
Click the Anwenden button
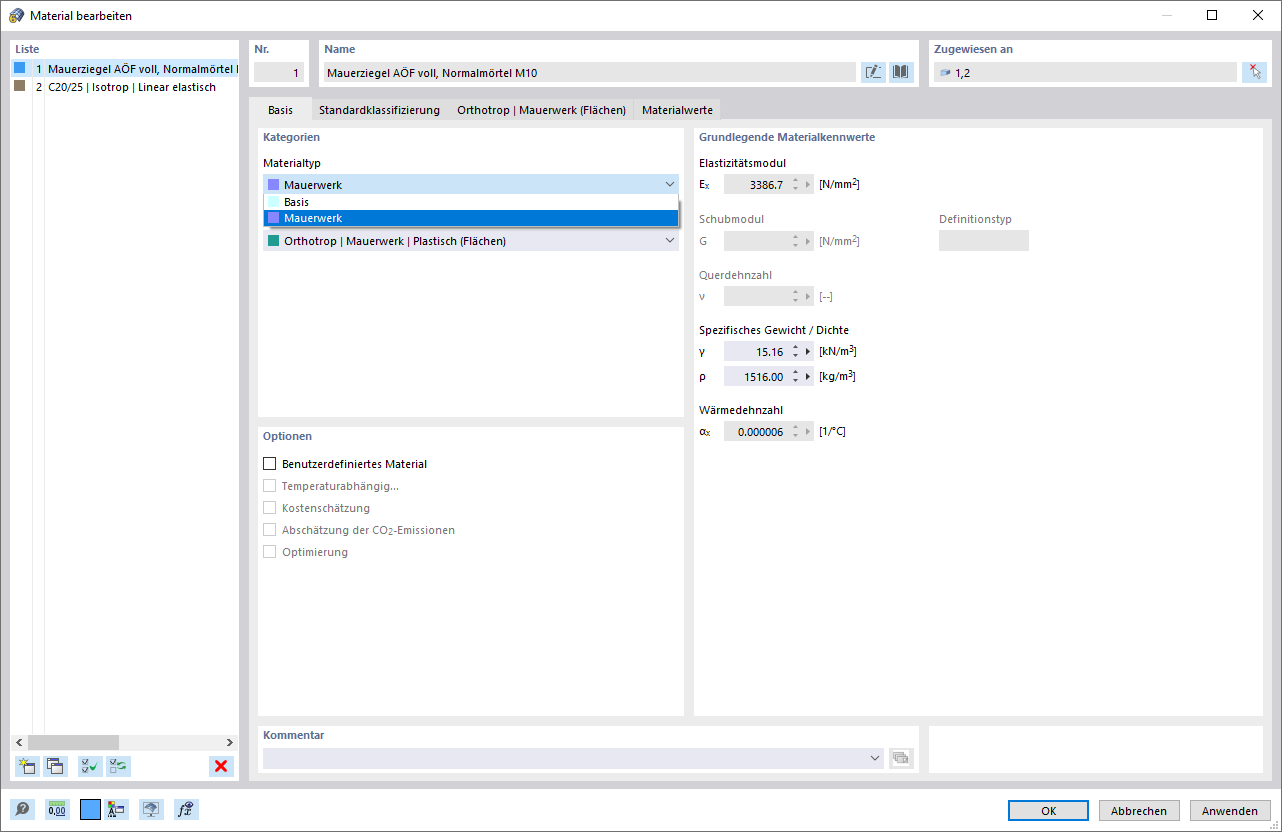pos(1230,811)
